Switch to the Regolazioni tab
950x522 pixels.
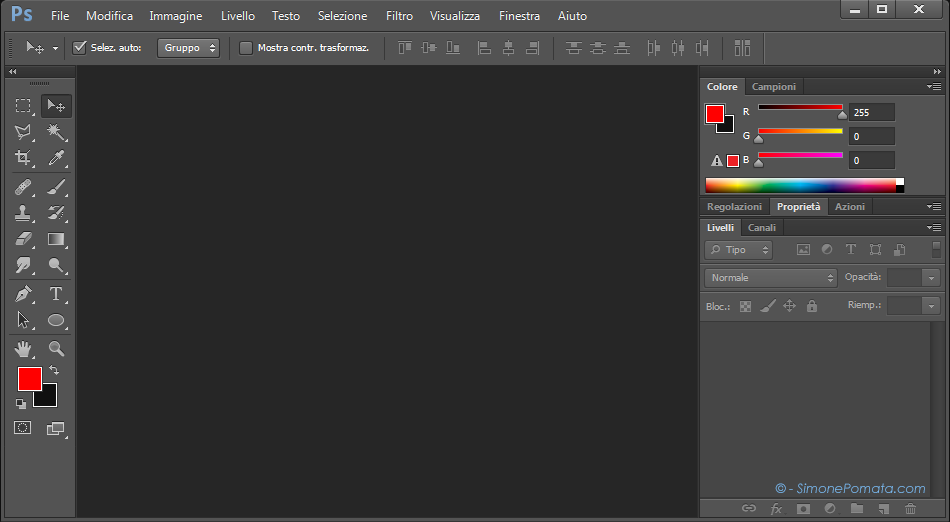734,206
